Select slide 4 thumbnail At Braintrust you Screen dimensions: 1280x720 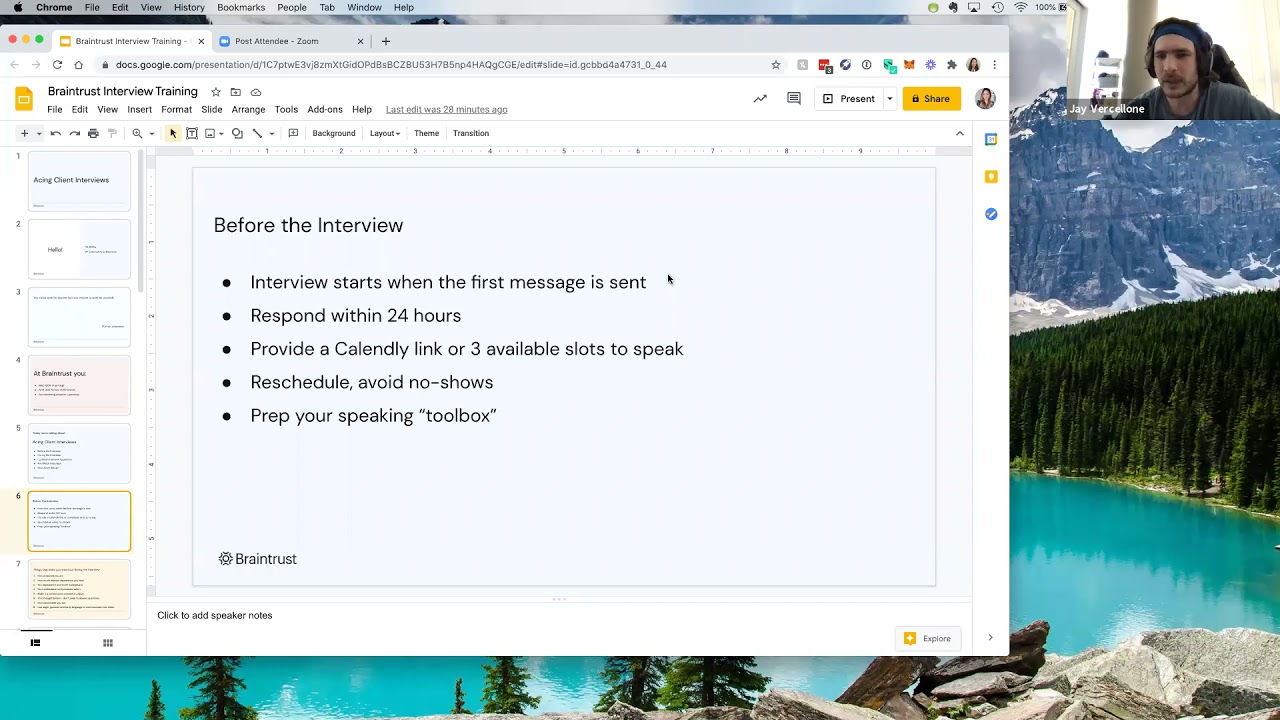pos(79,385)
